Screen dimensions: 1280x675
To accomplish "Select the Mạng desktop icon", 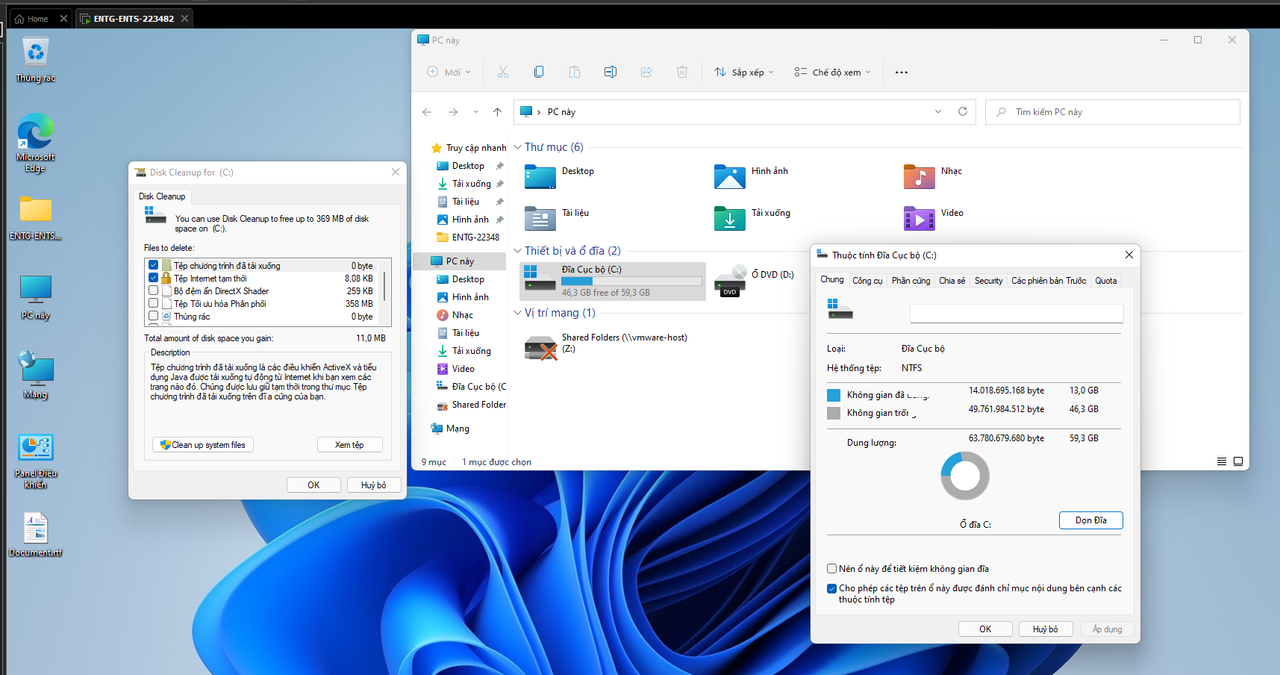I will tap(35, 375).
